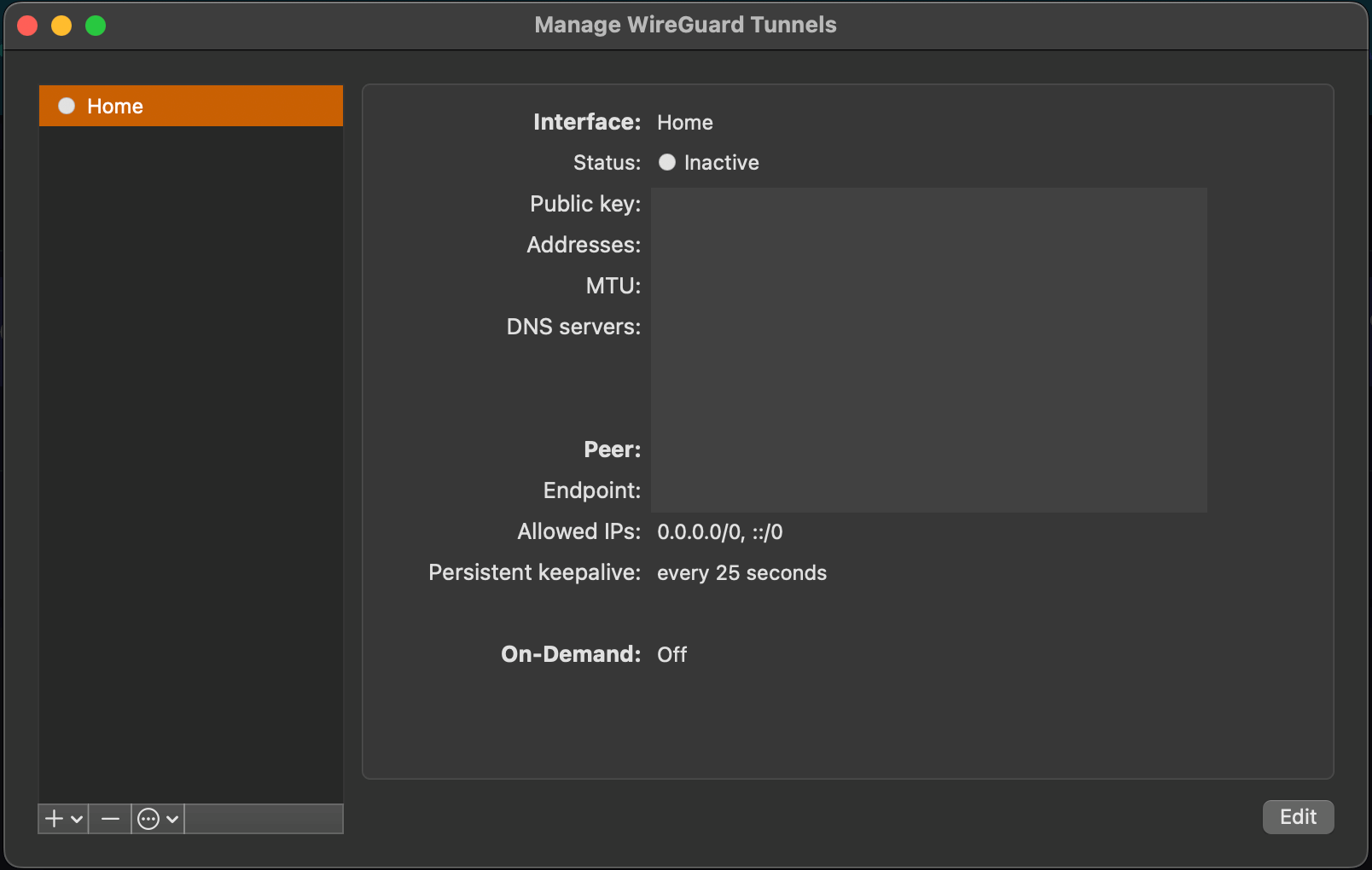Remove selected tunnel with minus button
1372x870 pixels.
coord(110,819)
